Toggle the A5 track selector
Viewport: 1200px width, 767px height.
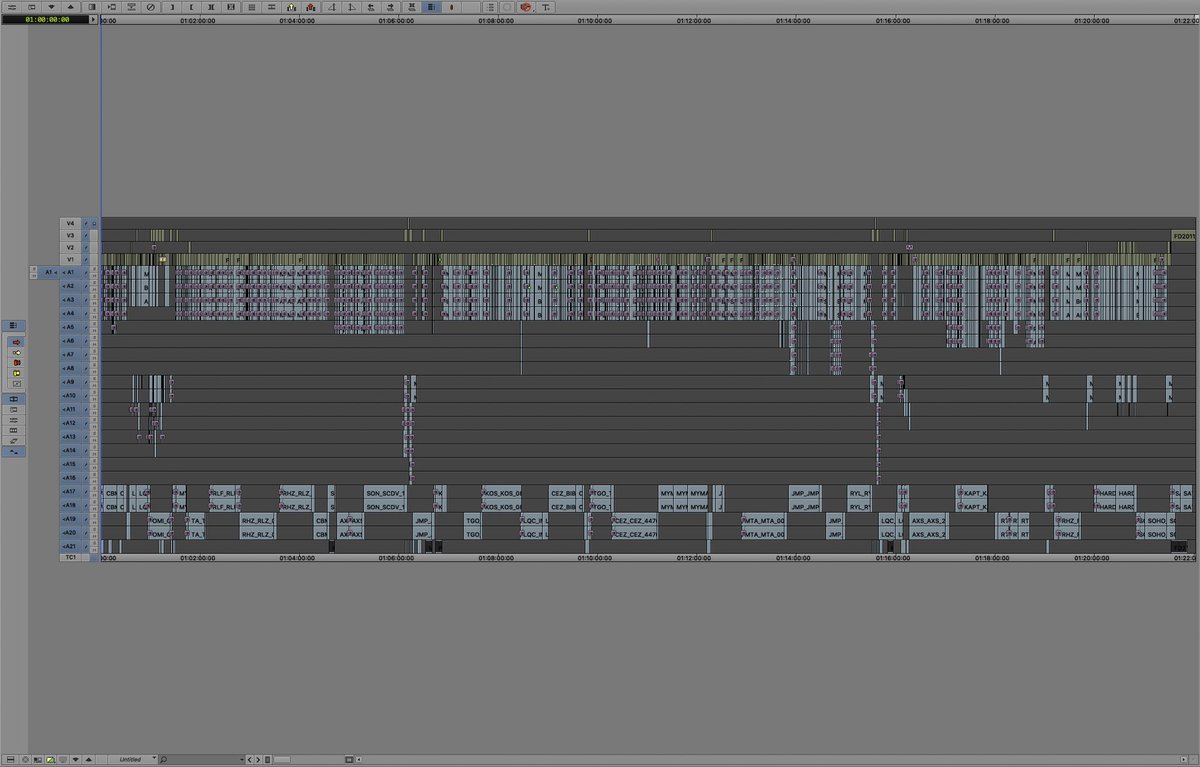[71, 327]
